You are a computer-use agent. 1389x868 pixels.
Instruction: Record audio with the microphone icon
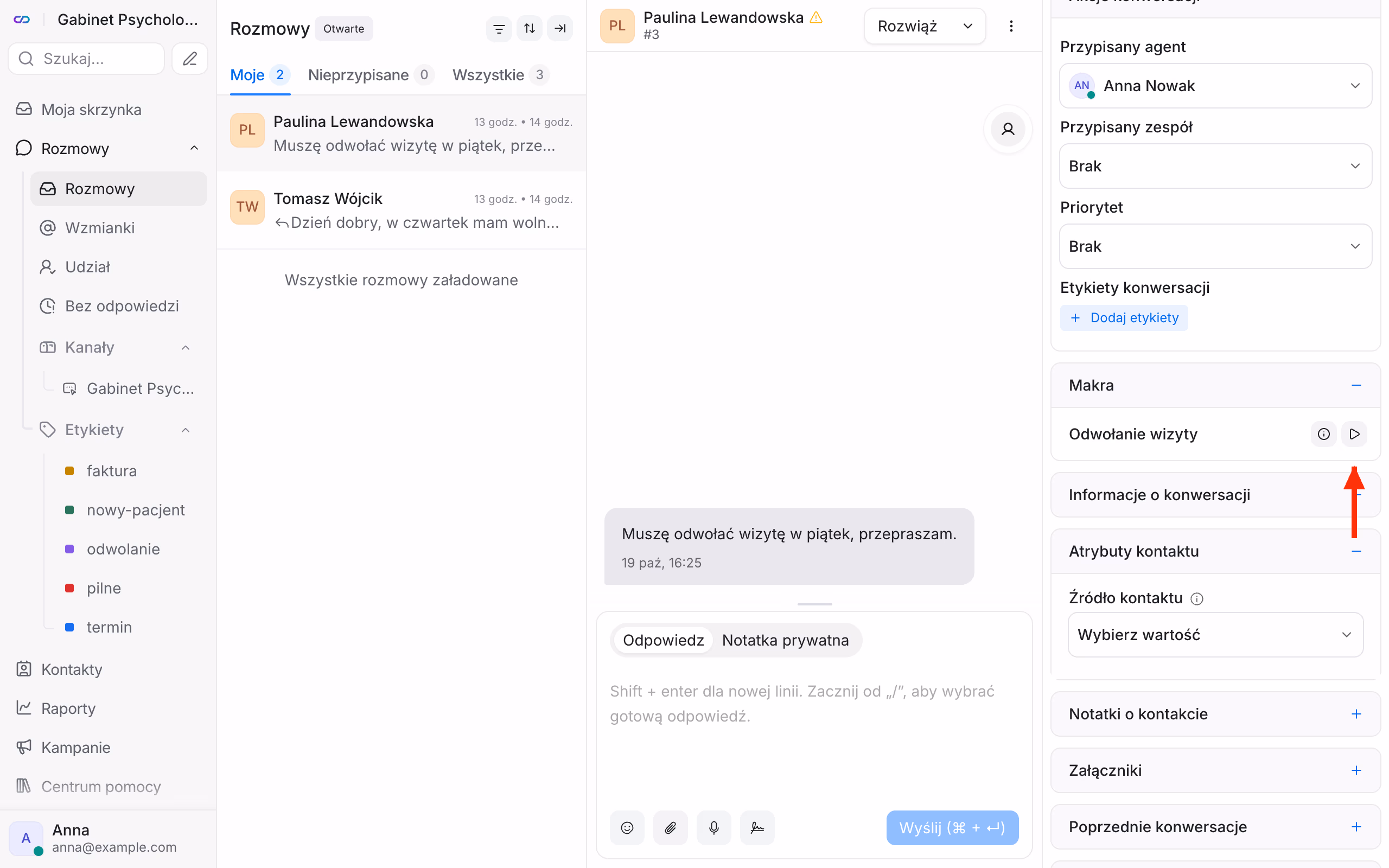click(x=713, y=827)
